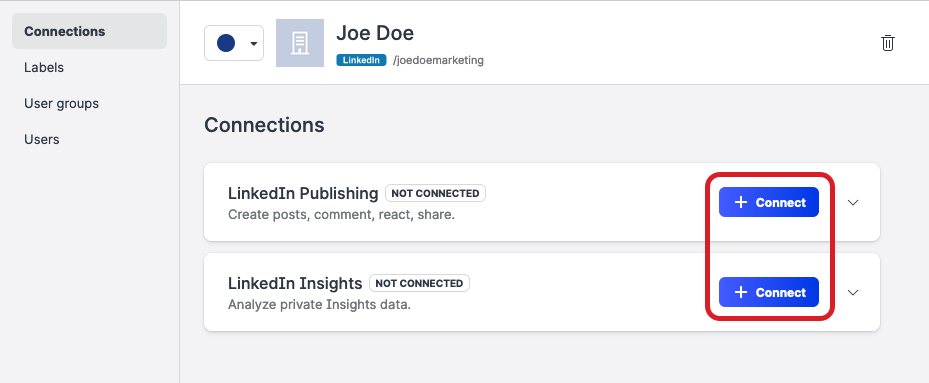Connect LinkedIn Publishing
Viewport: 929px width, 383px height.
(x=768, y=202)
